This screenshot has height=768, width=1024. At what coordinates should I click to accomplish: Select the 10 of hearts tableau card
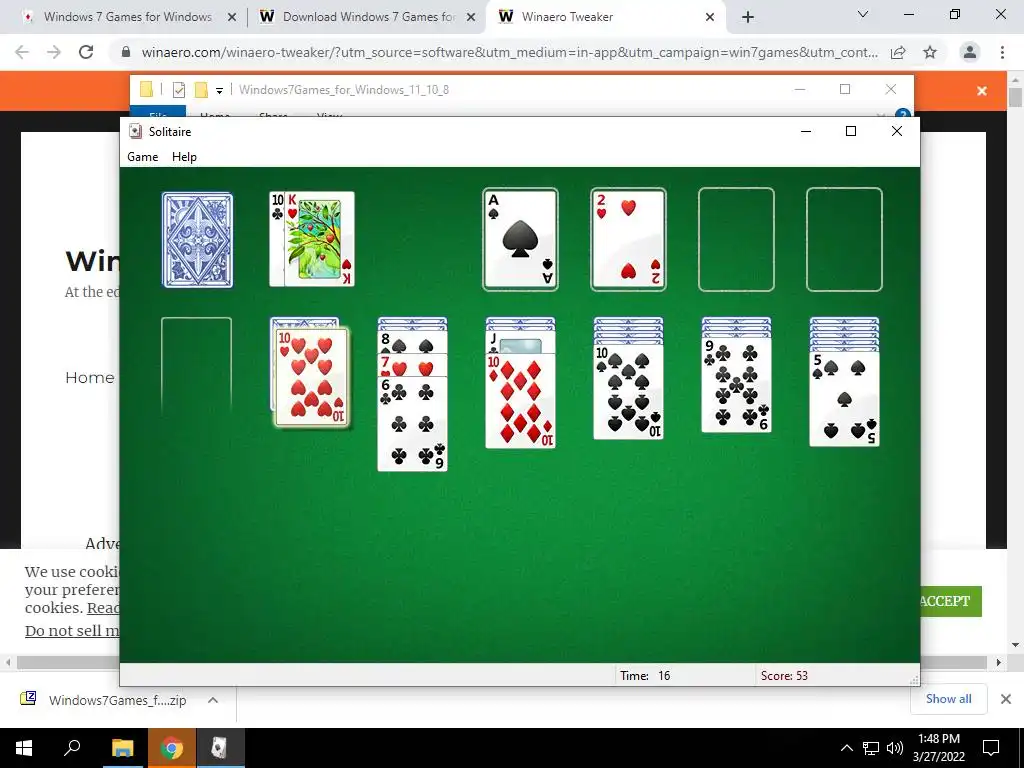coord(312,377)
